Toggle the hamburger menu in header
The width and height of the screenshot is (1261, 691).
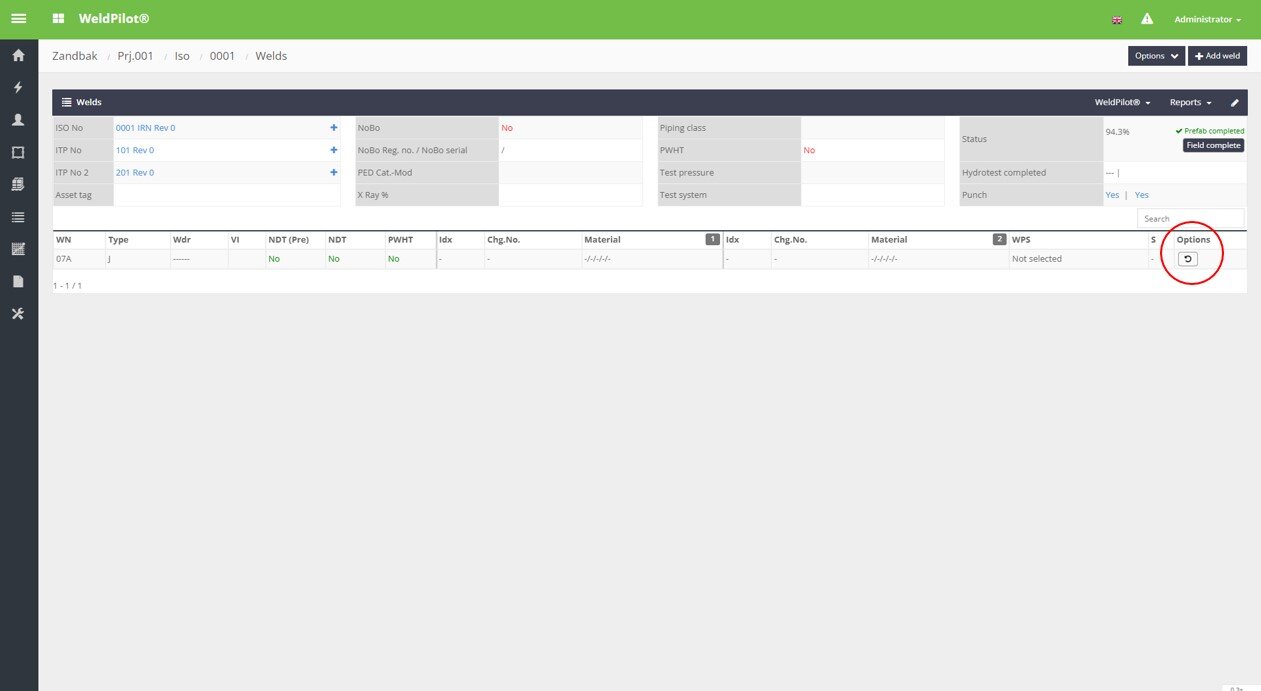pyautogui.click(x=18, y=19)
